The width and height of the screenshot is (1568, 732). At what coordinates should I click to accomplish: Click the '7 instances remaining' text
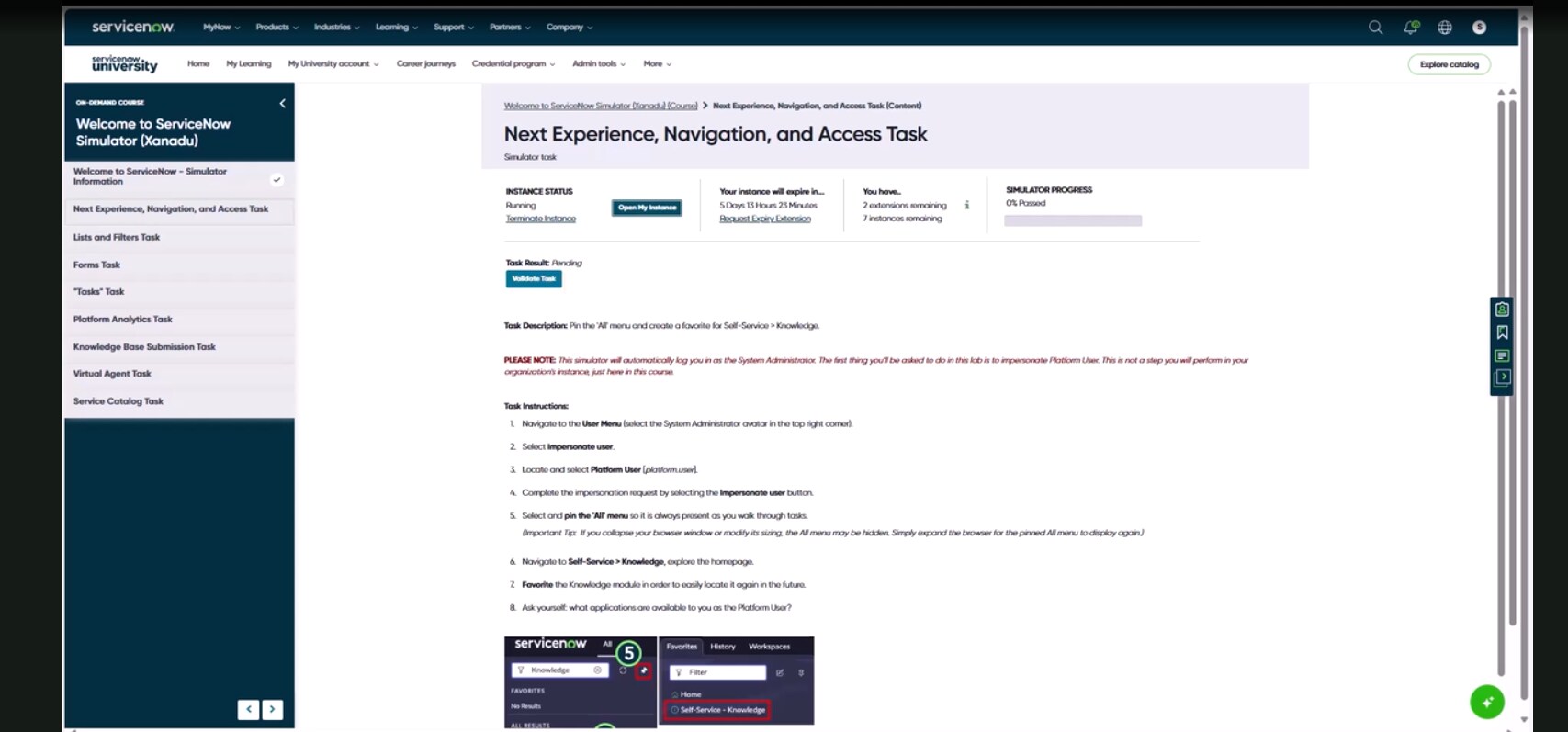(902, 219)
